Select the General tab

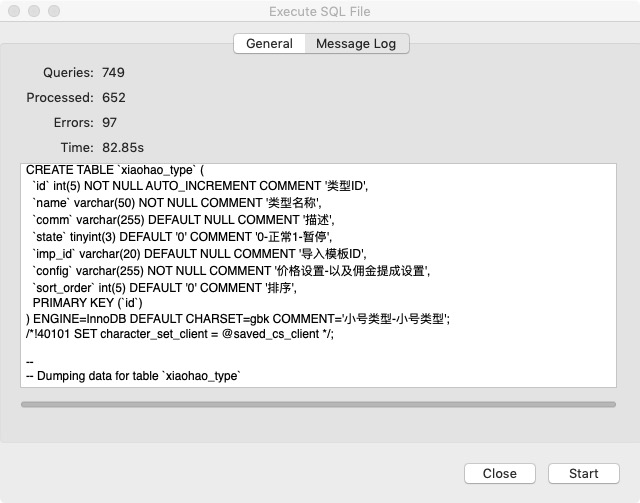pos(269,43)
